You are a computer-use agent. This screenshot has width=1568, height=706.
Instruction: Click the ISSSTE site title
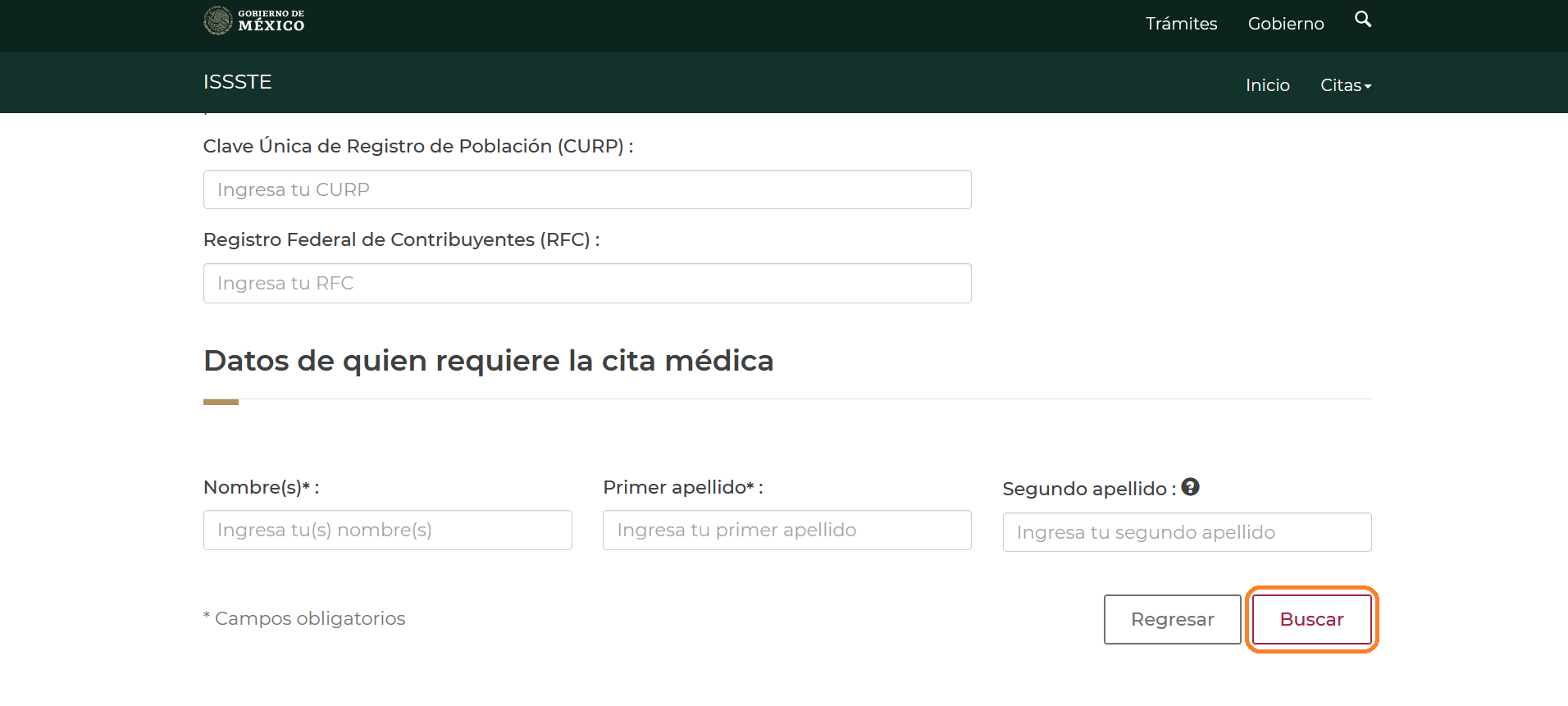[x=237, y=82]
